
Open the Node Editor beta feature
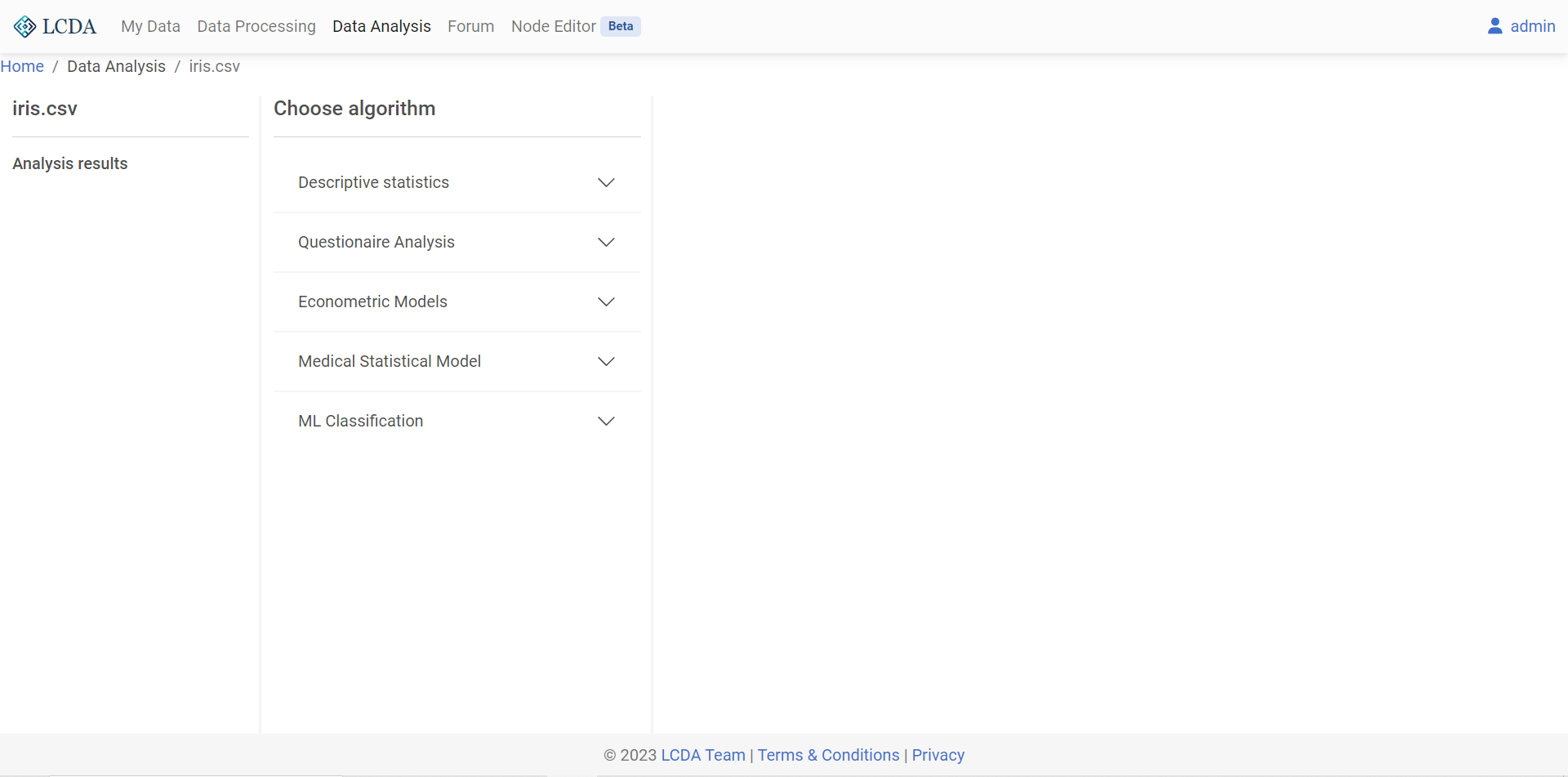(554, 26)
